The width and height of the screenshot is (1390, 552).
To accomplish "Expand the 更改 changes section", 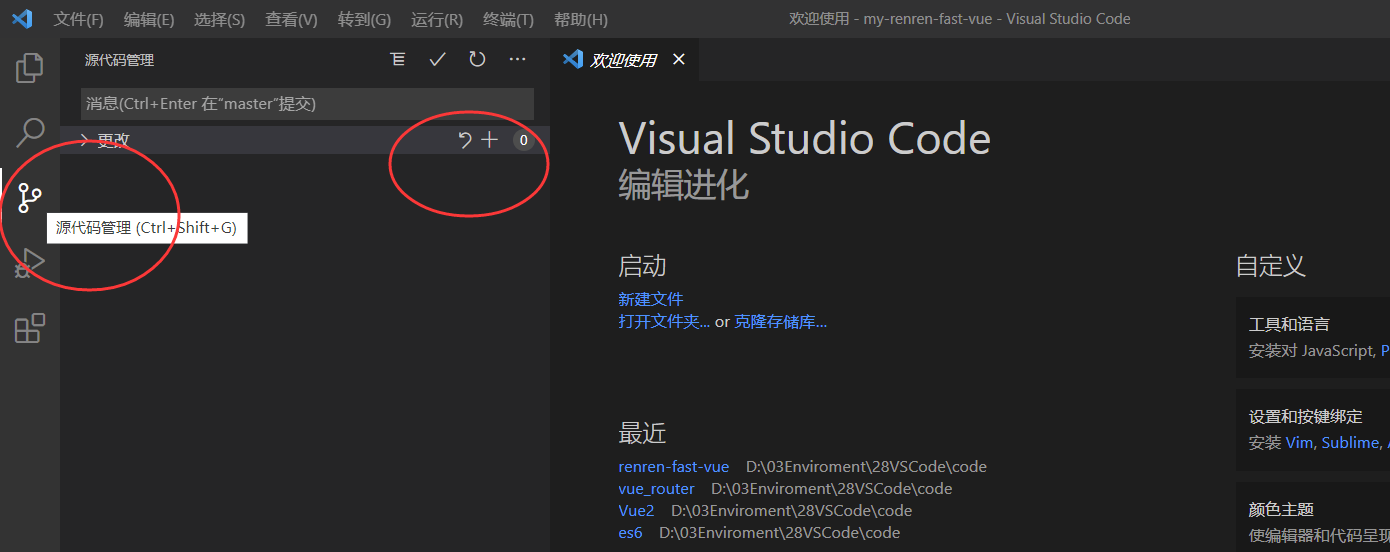I will 305,140.
